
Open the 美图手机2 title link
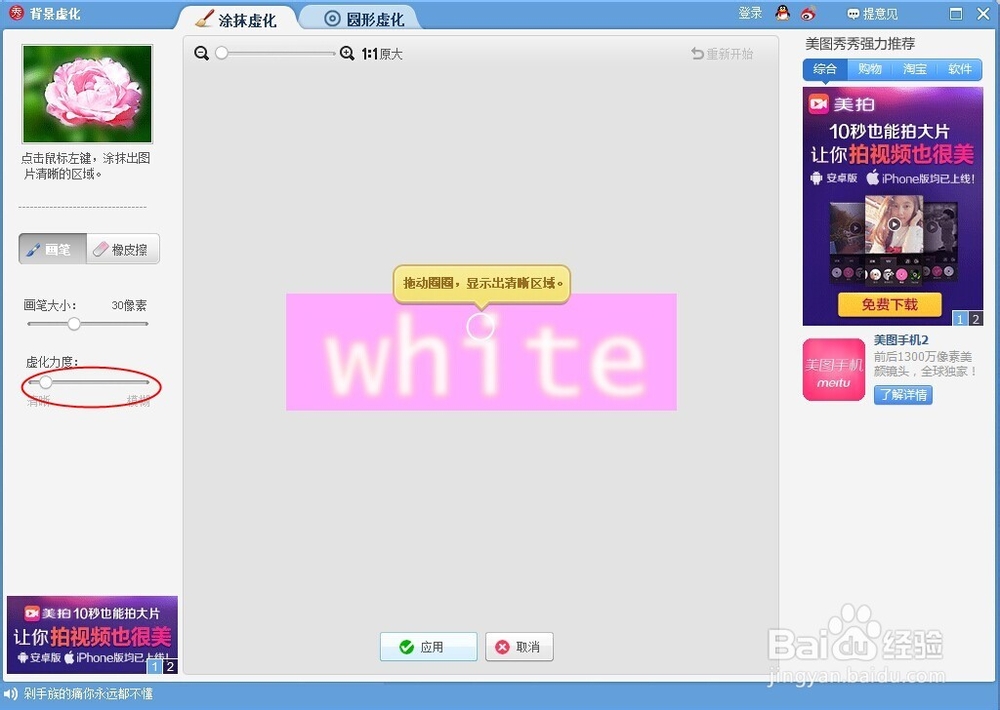tap(901, 340)
